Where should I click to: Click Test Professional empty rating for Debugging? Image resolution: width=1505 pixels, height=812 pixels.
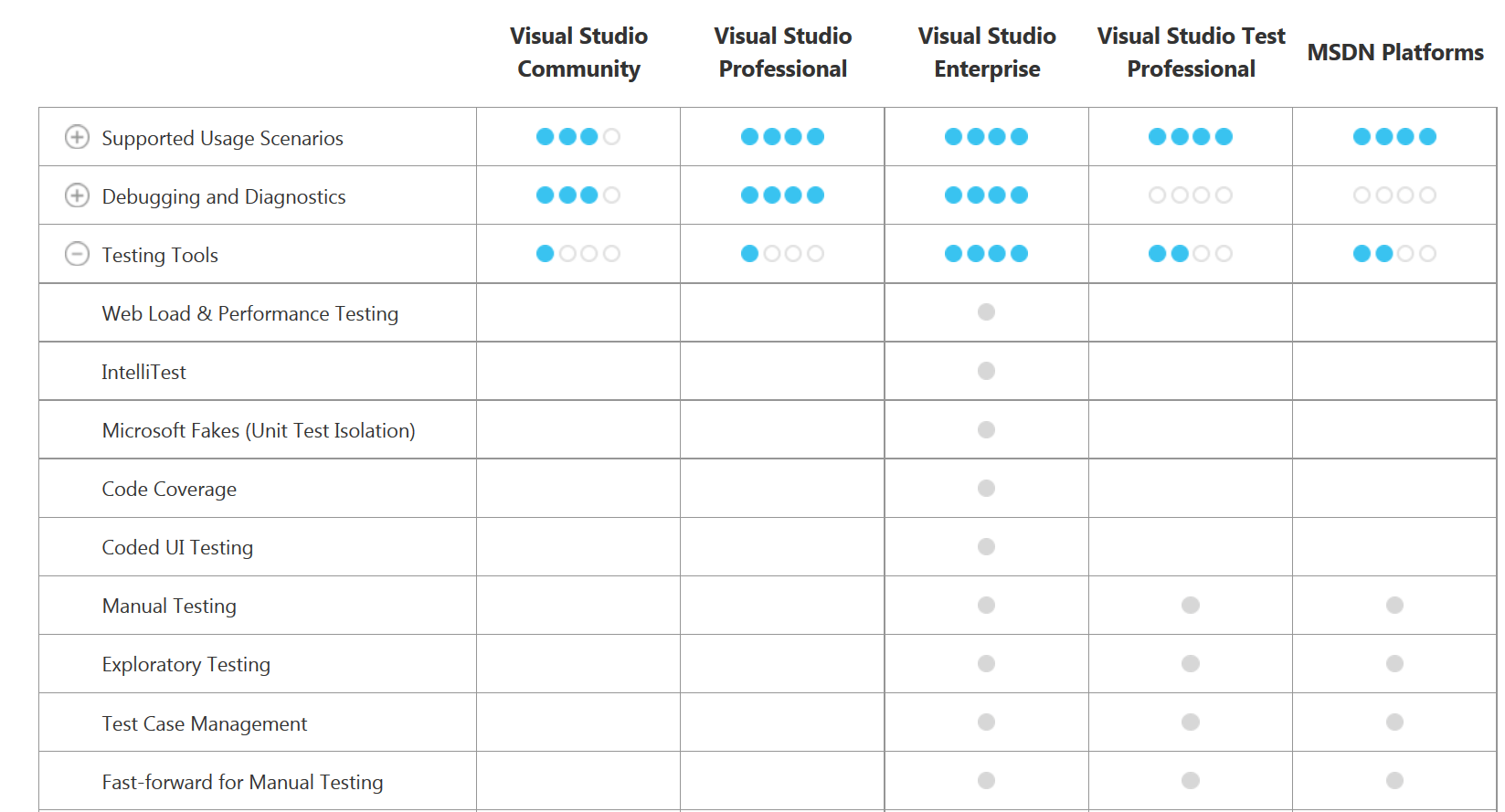coord(1191,195)
